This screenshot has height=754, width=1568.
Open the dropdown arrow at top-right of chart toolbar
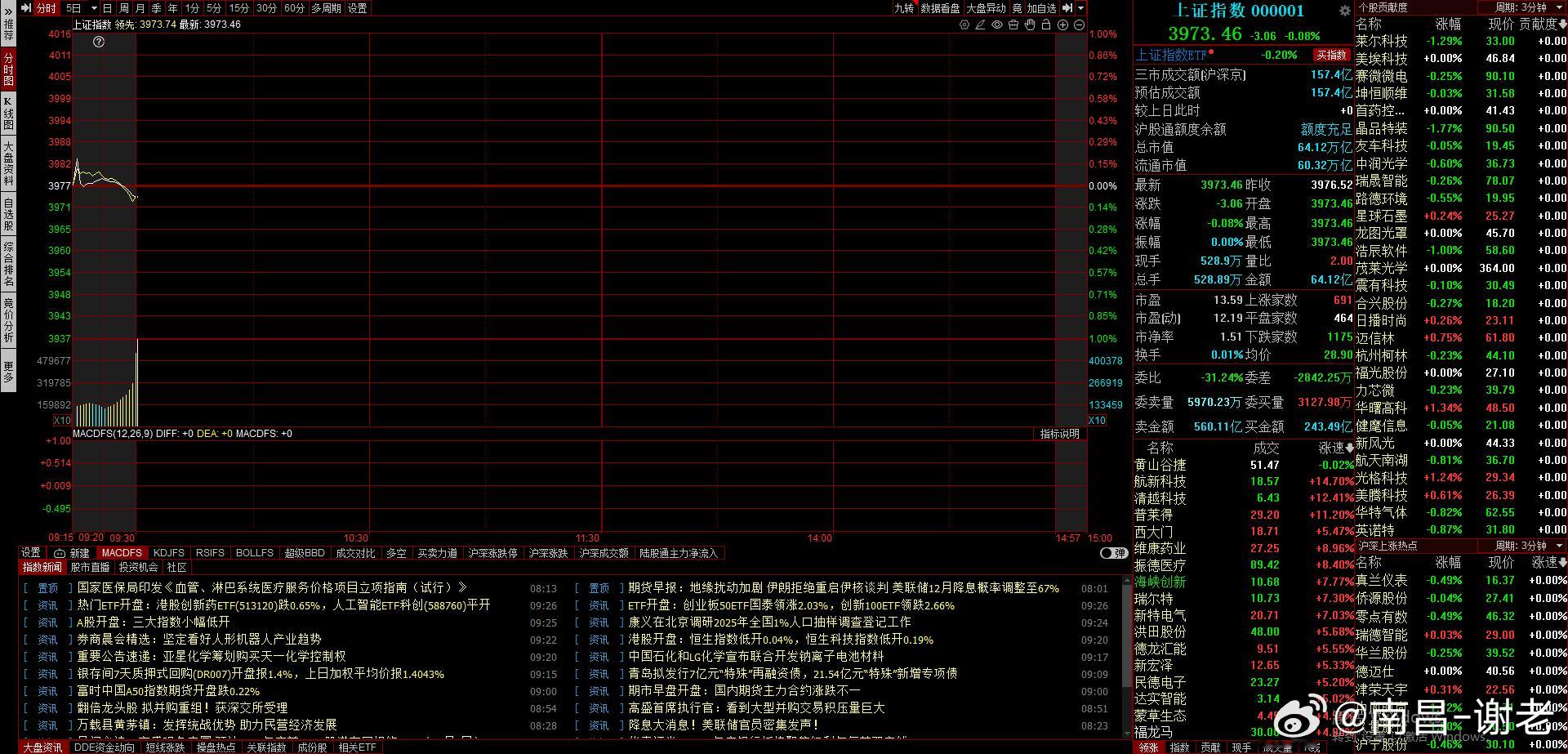(x=1081, y=8)
